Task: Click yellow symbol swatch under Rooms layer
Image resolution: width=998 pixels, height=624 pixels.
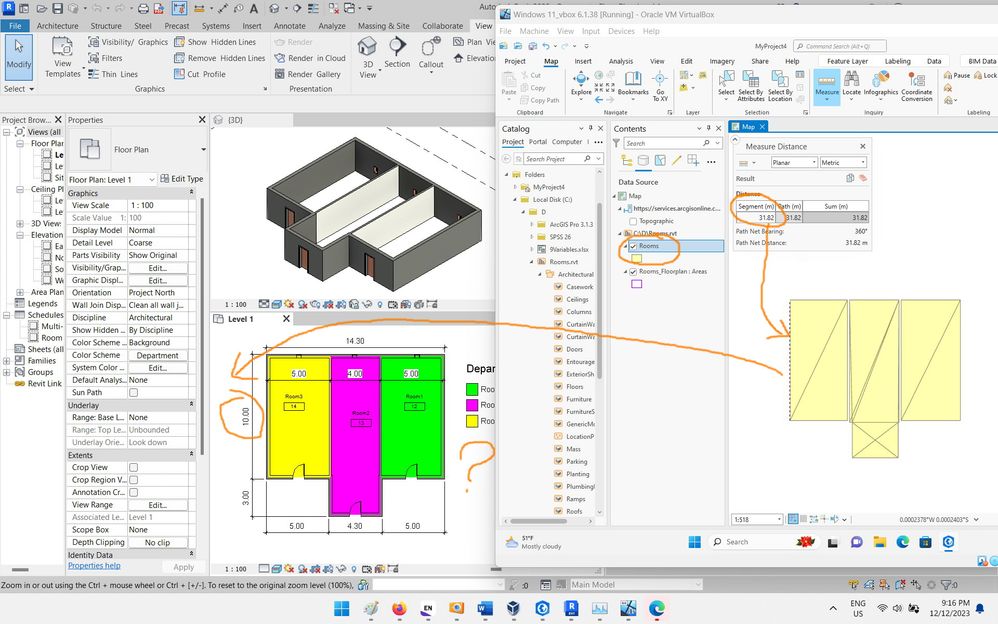Action: (x=636, y=259)
